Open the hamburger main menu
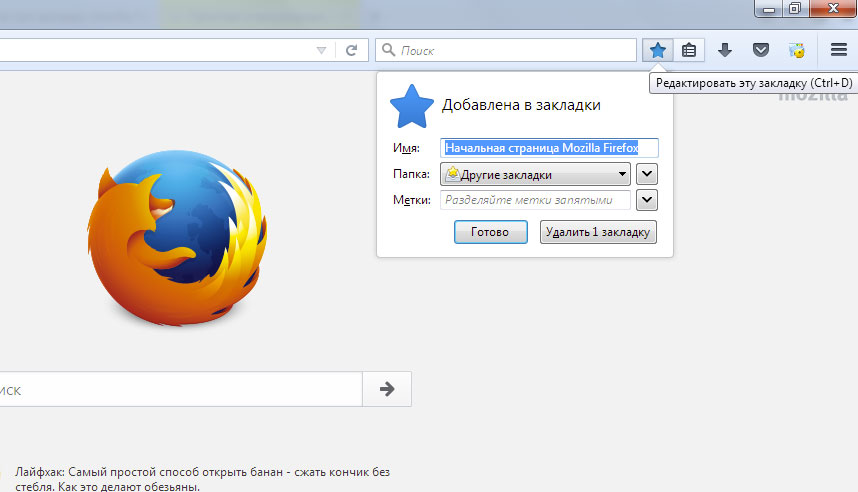Viewport: 858px width, 492px height. (x=838, y=50)
